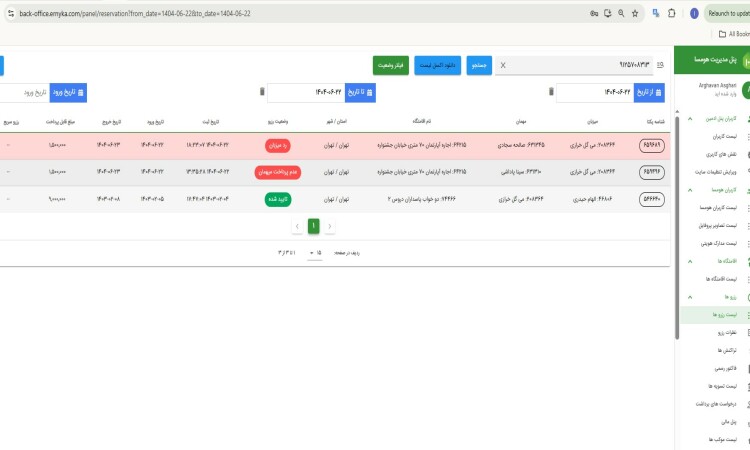Clear the search box with the X icon
750x450 pixels.
[x=502, y=65]
